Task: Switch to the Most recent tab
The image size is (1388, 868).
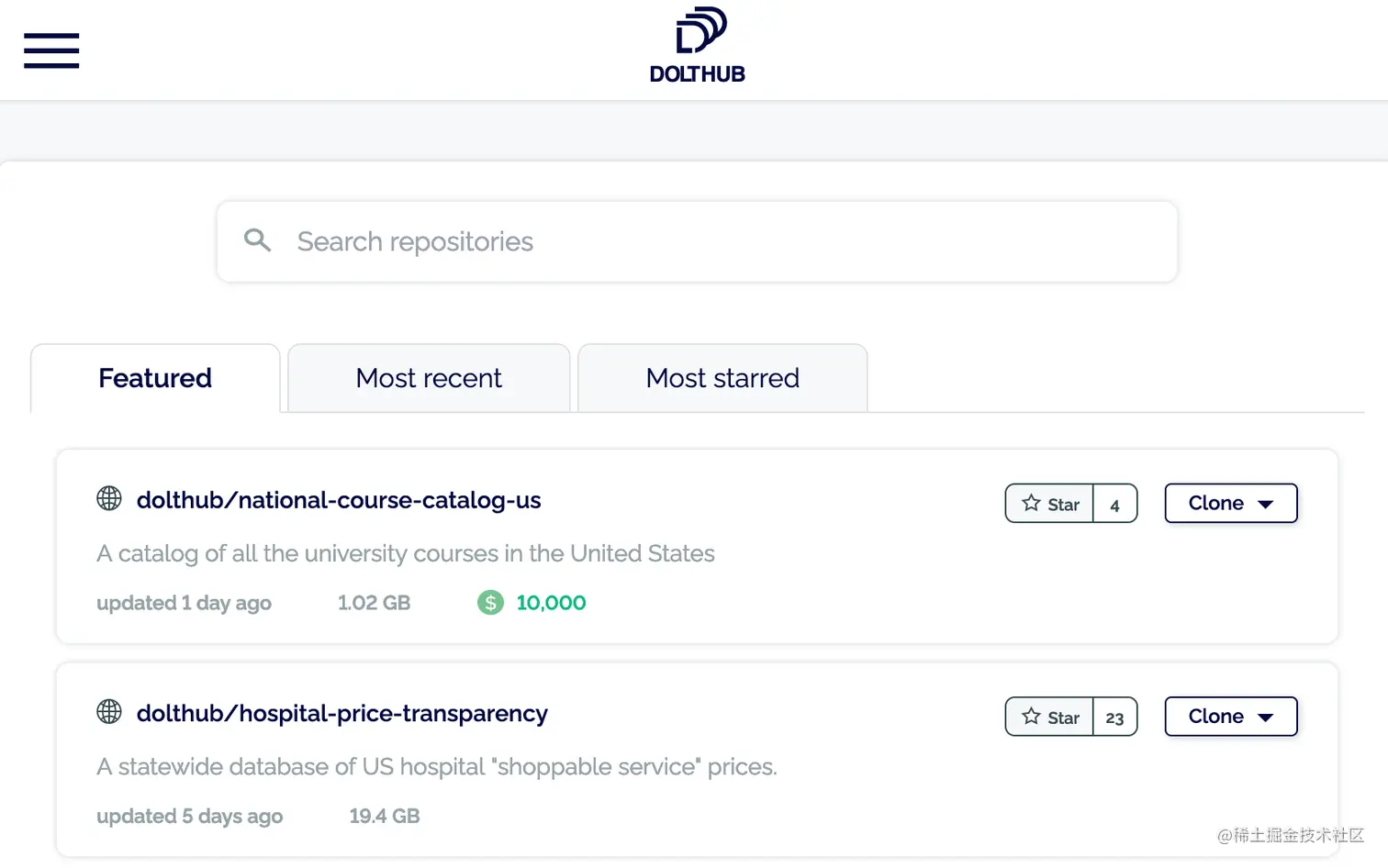Action: [428, 377]
